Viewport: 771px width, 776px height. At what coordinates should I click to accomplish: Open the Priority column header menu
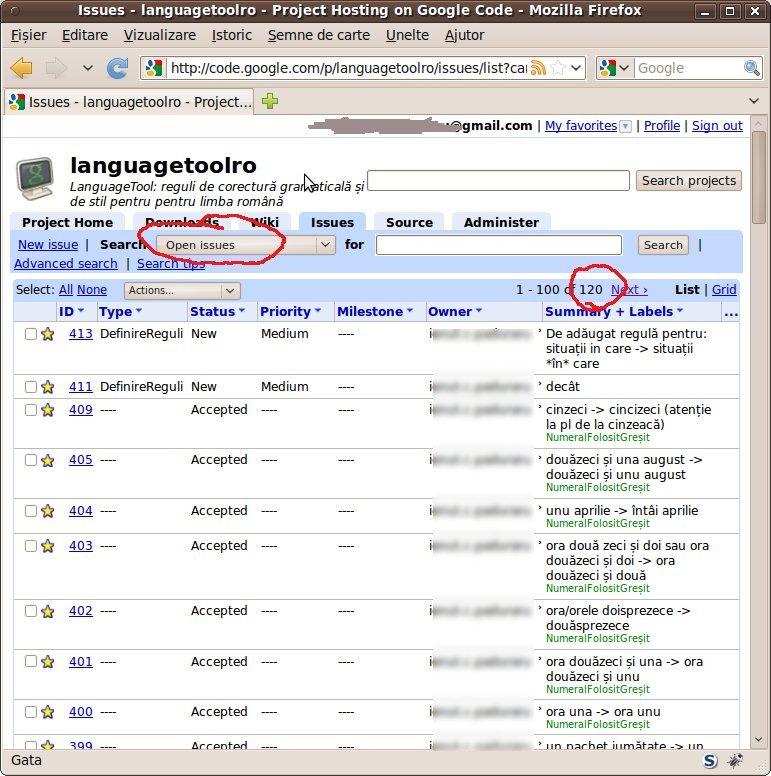[x=290, y=312]
